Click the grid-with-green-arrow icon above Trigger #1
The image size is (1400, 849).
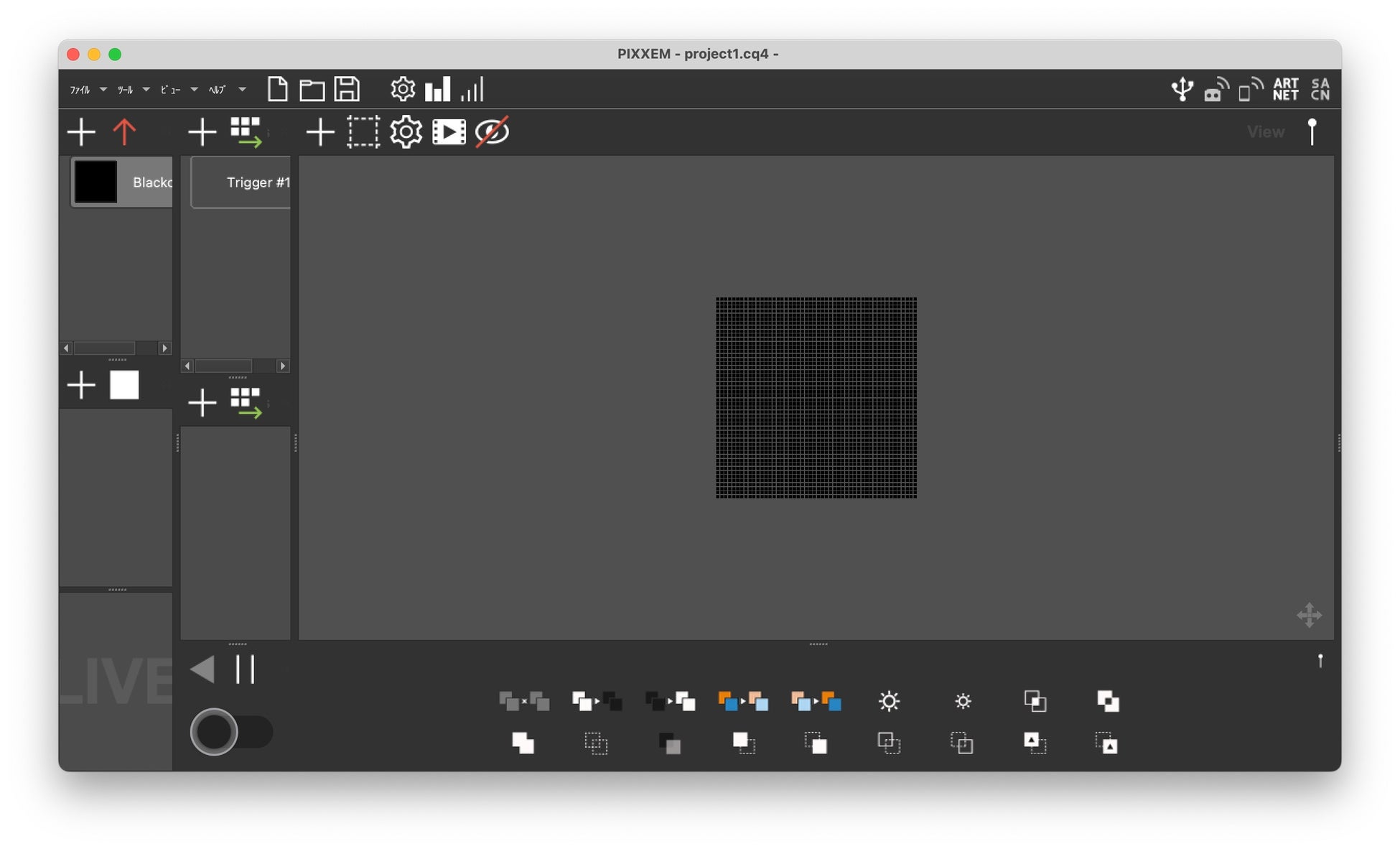[x=246, y=132]
